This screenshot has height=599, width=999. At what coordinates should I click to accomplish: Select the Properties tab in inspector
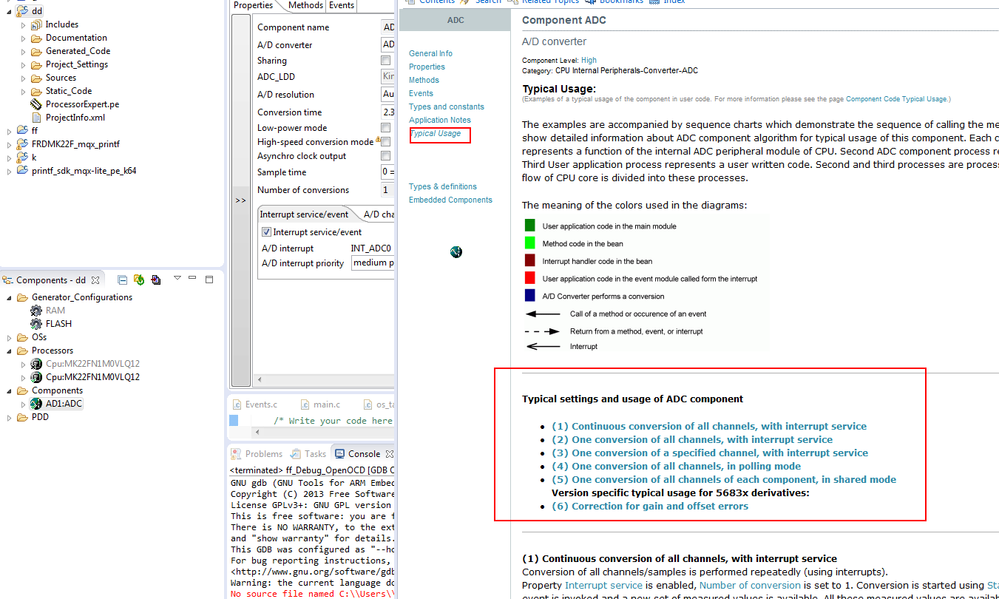253,5
